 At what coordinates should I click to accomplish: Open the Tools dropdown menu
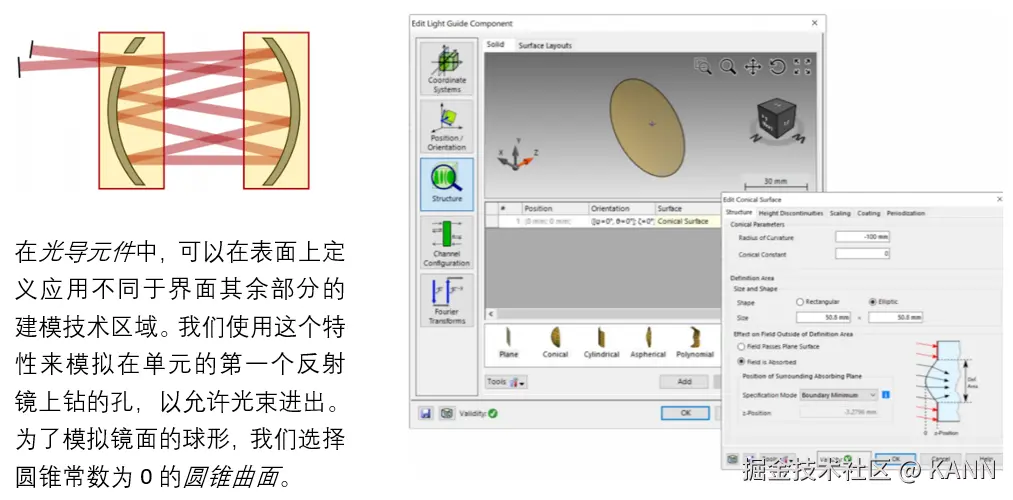pyautogui.click(x=506, y=382)
